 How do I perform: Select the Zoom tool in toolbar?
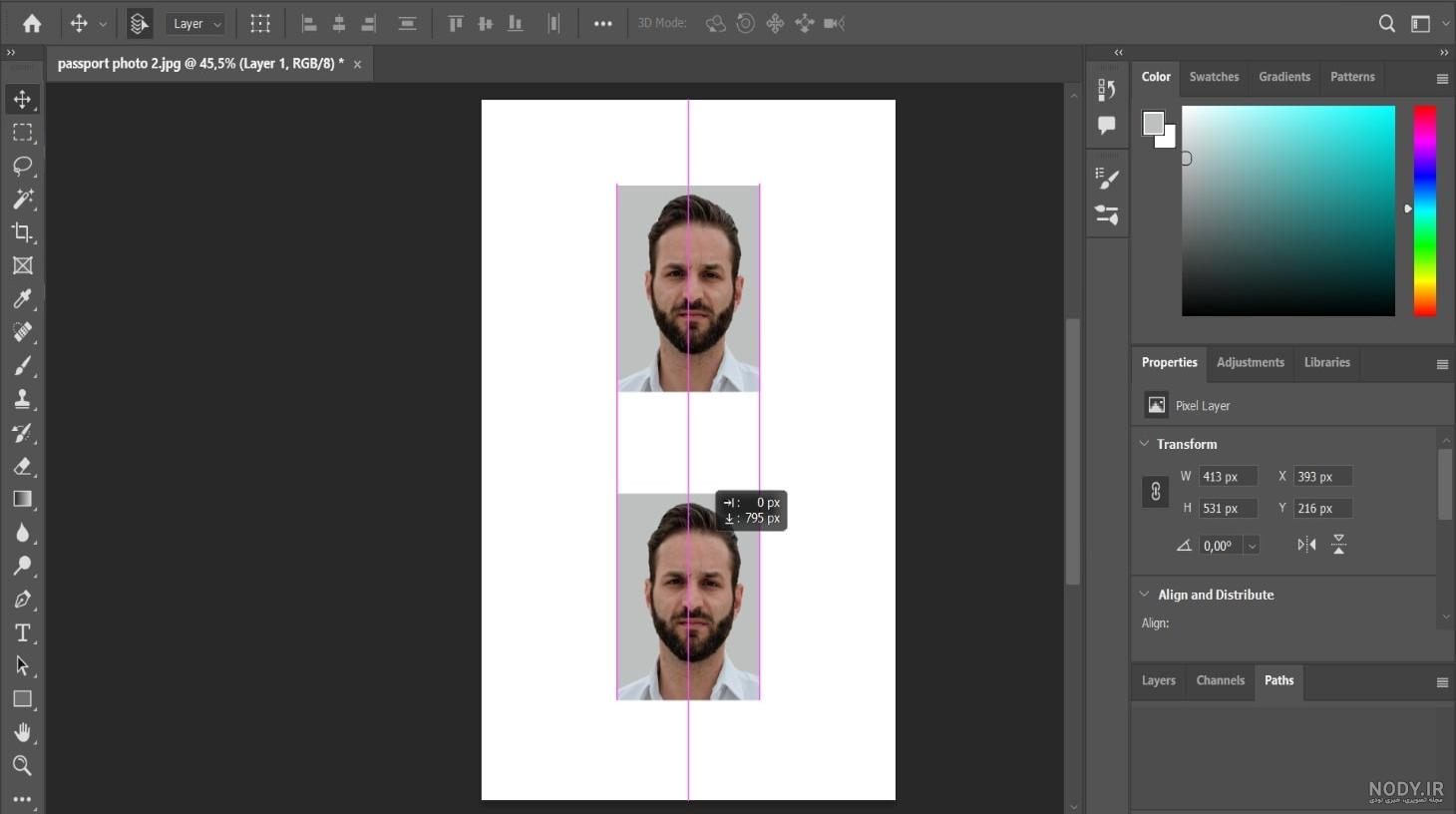coord(22,765)
